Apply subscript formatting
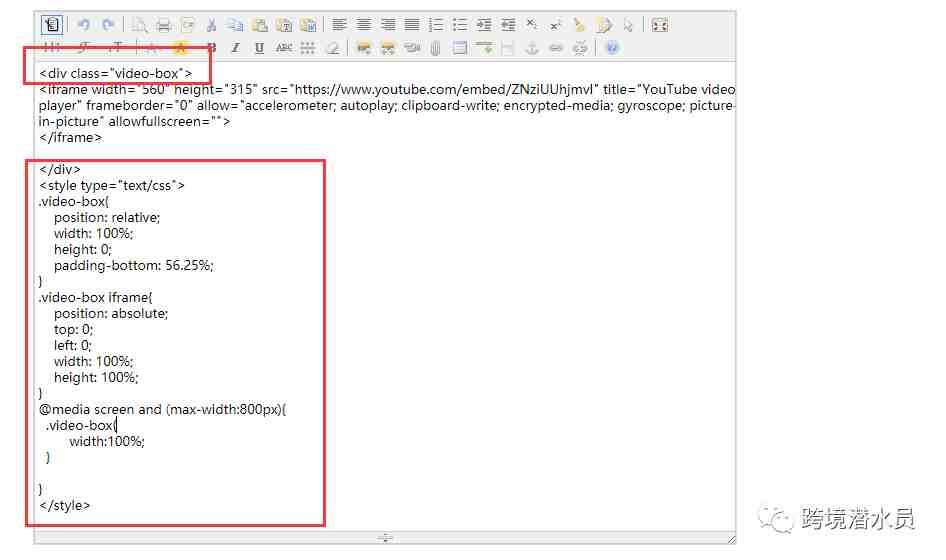 click(x=532, y=25)
